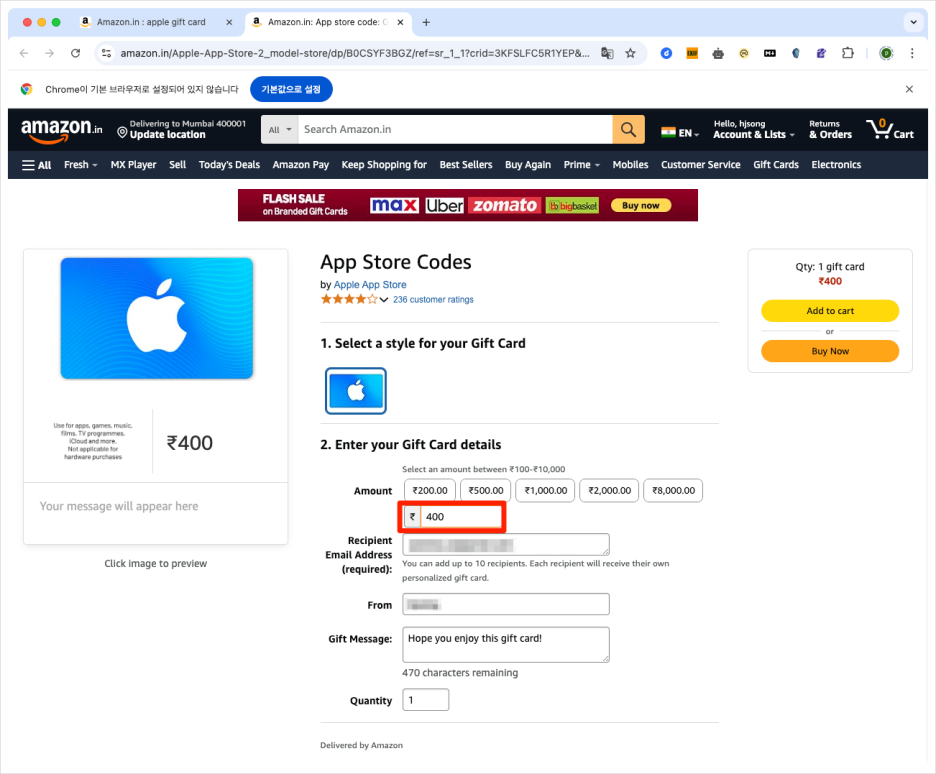
Task: Dismiss the Chrome default browser banner
Action: (x=909, y=89)
